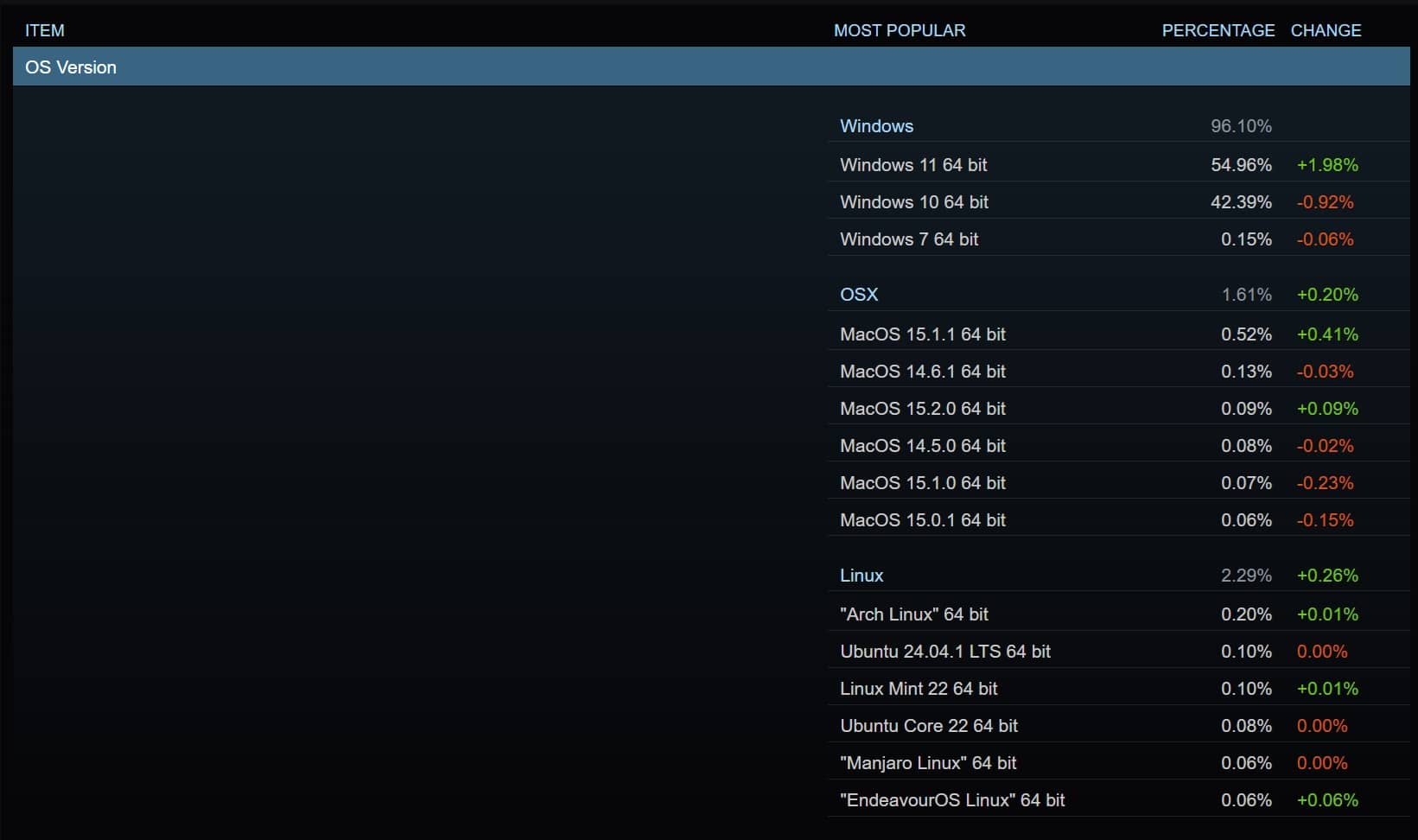Click the +0.26% Linux change value
This screenshot has width=1418, height=840.
(x=1327, y=576)
